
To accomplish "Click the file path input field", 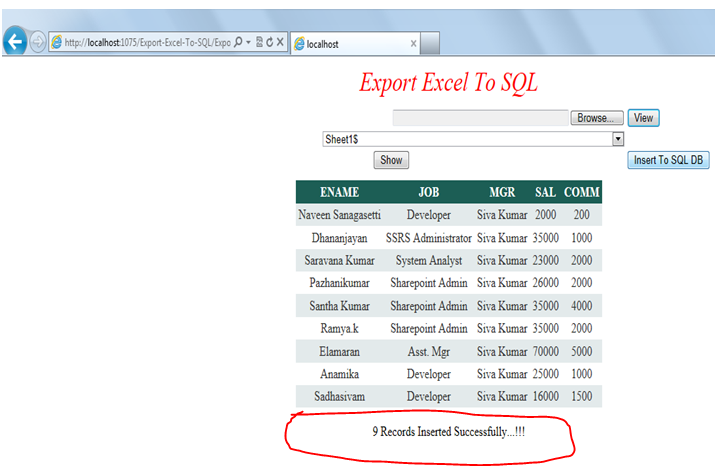I will 481,118.
